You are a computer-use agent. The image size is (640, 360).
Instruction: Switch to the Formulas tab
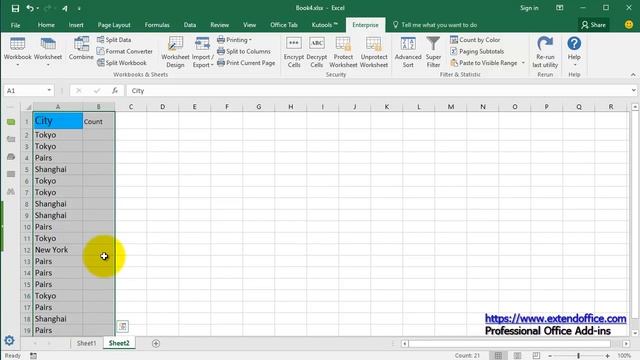(x=157, y=25)
